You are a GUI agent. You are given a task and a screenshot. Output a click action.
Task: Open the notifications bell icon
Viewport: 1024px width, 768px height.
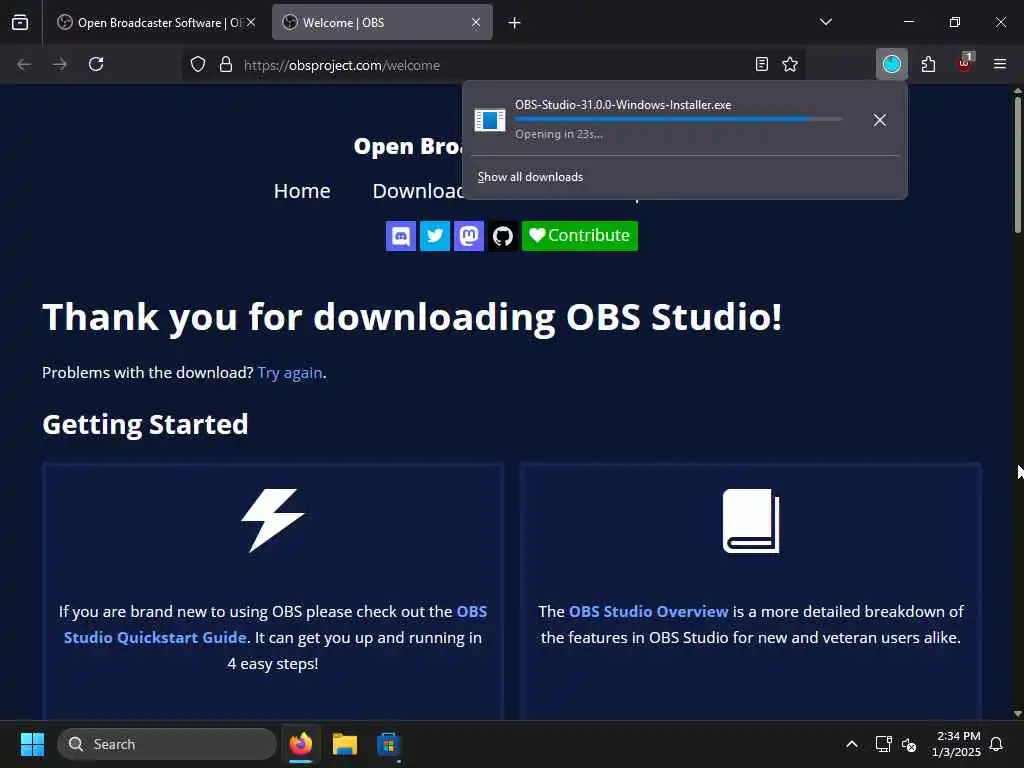point(997,744)
